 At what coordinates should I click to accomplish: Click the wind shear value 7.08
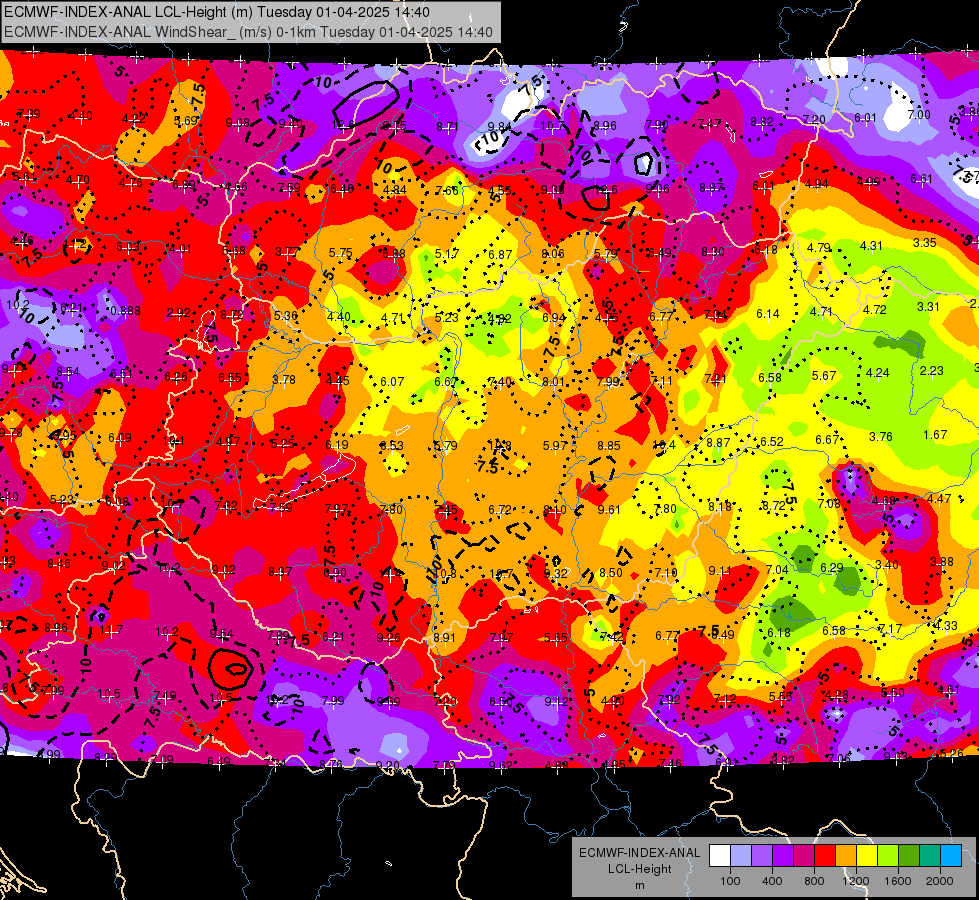tap(829, 504)
